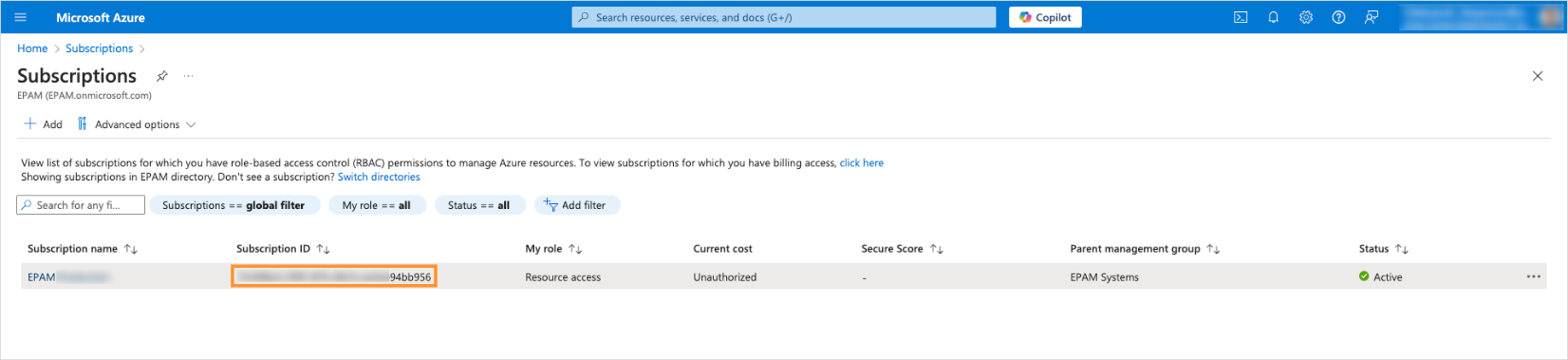Close the Subscriptions blade
This screenshot has height=360, width=1568.
coord(1538,76)
